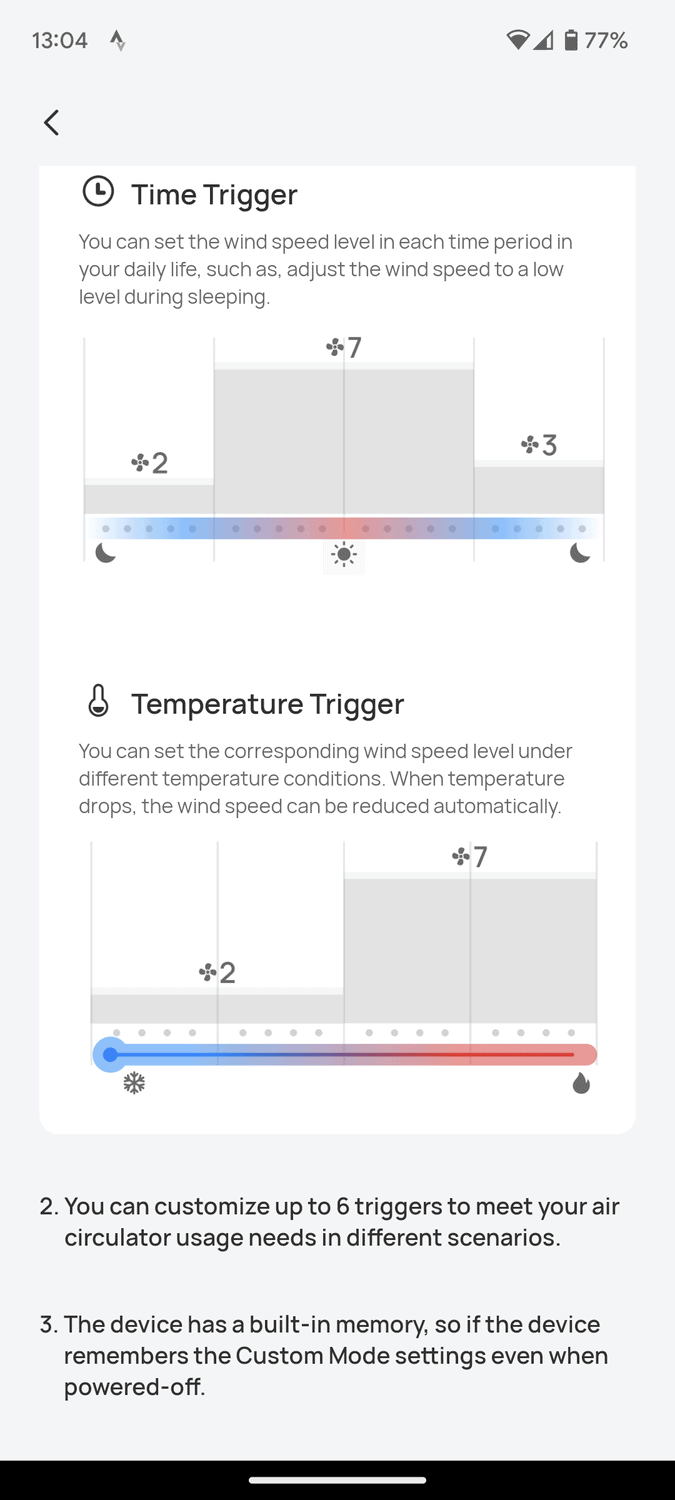Tap the snowflake cold icon
Image resolution: width=675 pixels, height=1500 pixels.
point(134,1083)
